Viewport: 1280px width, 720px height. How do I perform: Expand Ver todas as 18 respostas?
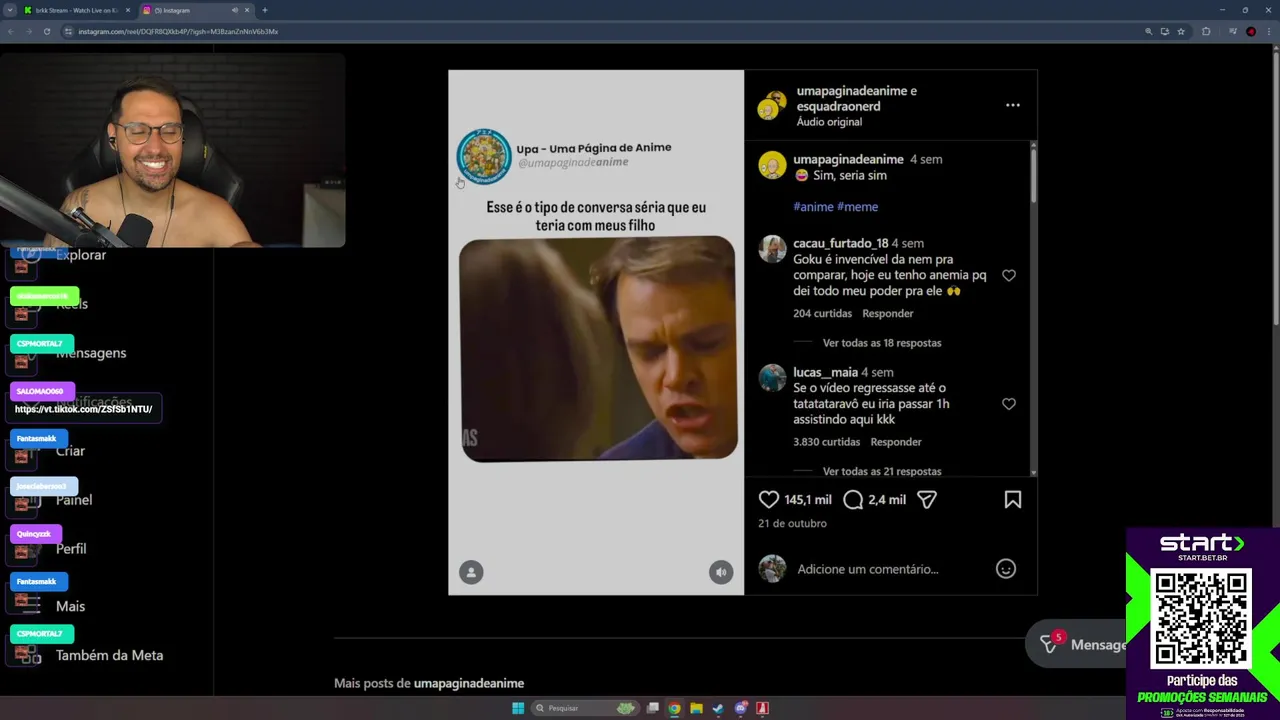[x=881, y=343]
